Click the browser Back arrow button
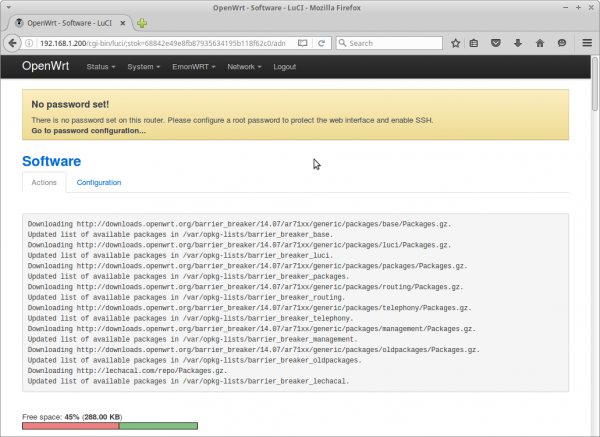This screenshot has height=437, width=600. 12,43
